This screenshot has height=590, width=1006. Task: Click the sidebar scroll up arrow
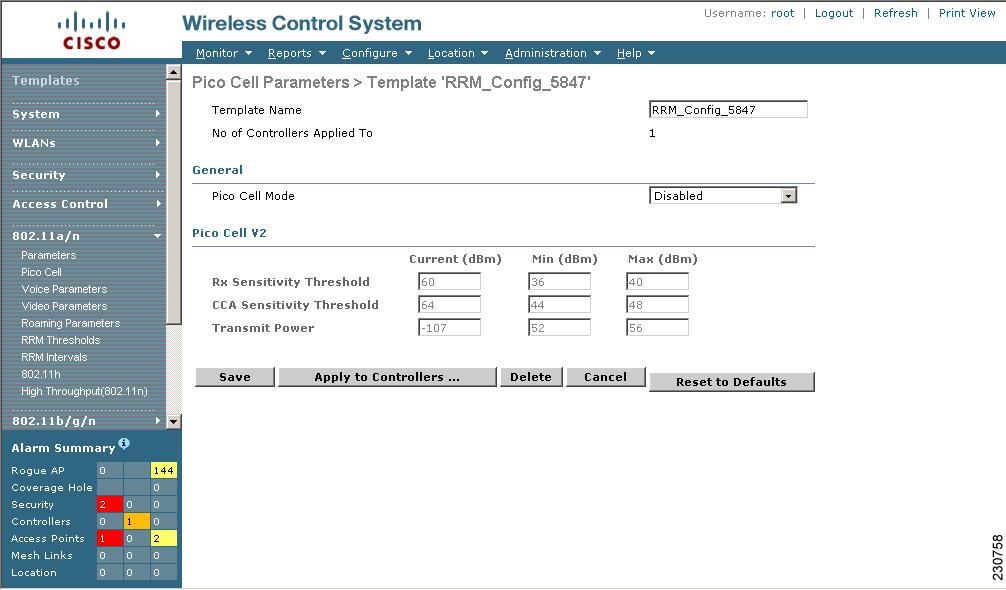click(x=173, y=72)
